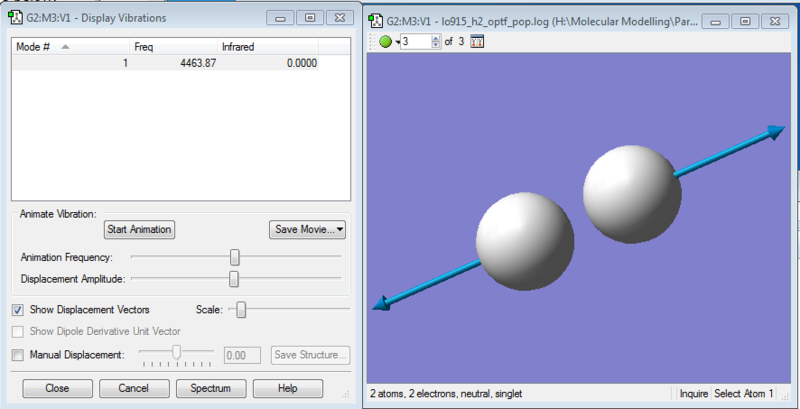800x409 pixels.
Task: Select vibration mode 1 row
Action: pos(165,63)
